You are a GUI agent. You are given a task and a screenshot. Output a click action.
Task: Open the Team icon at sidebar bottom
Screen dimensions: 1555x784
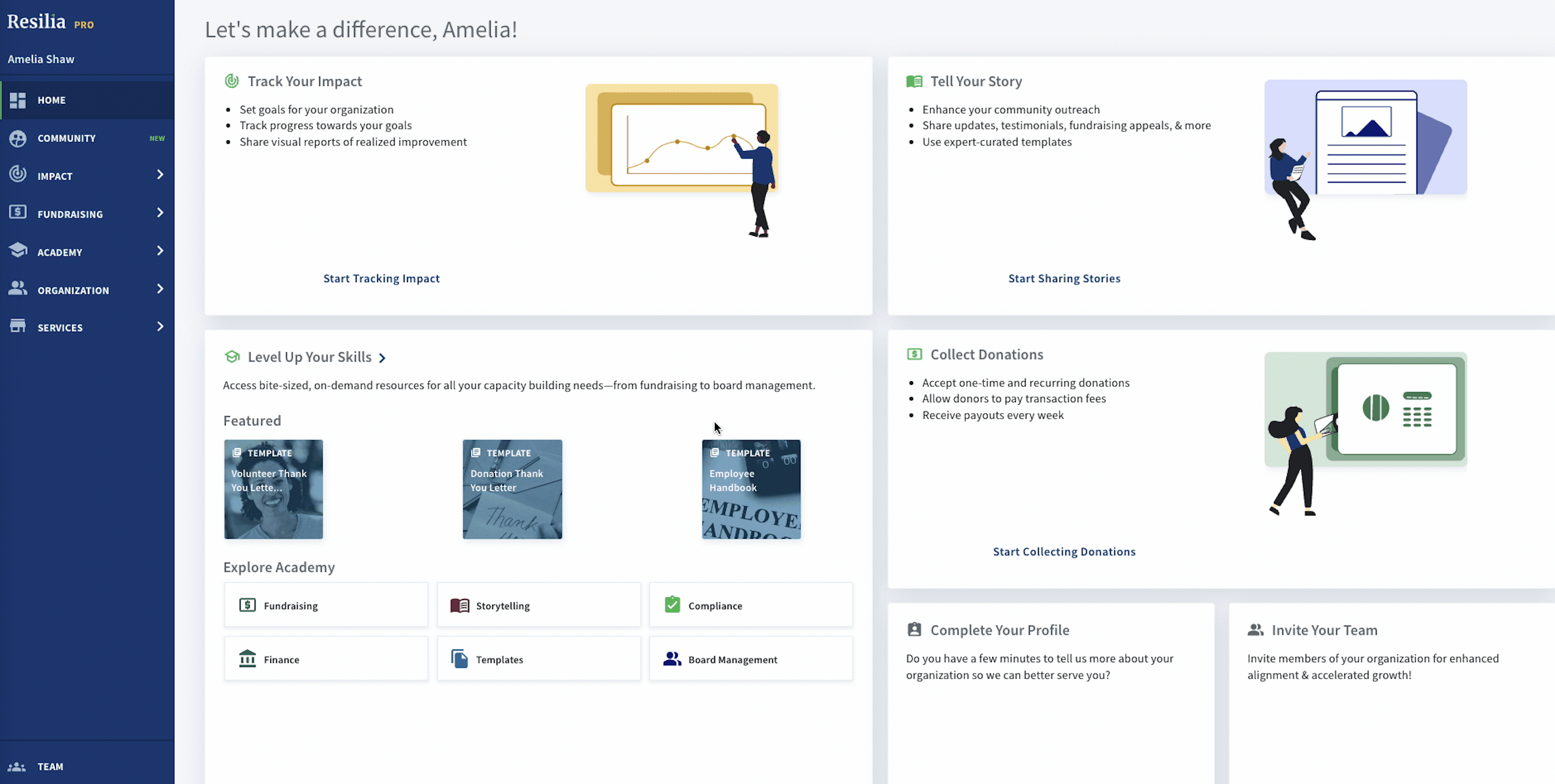tap(18, 766)
